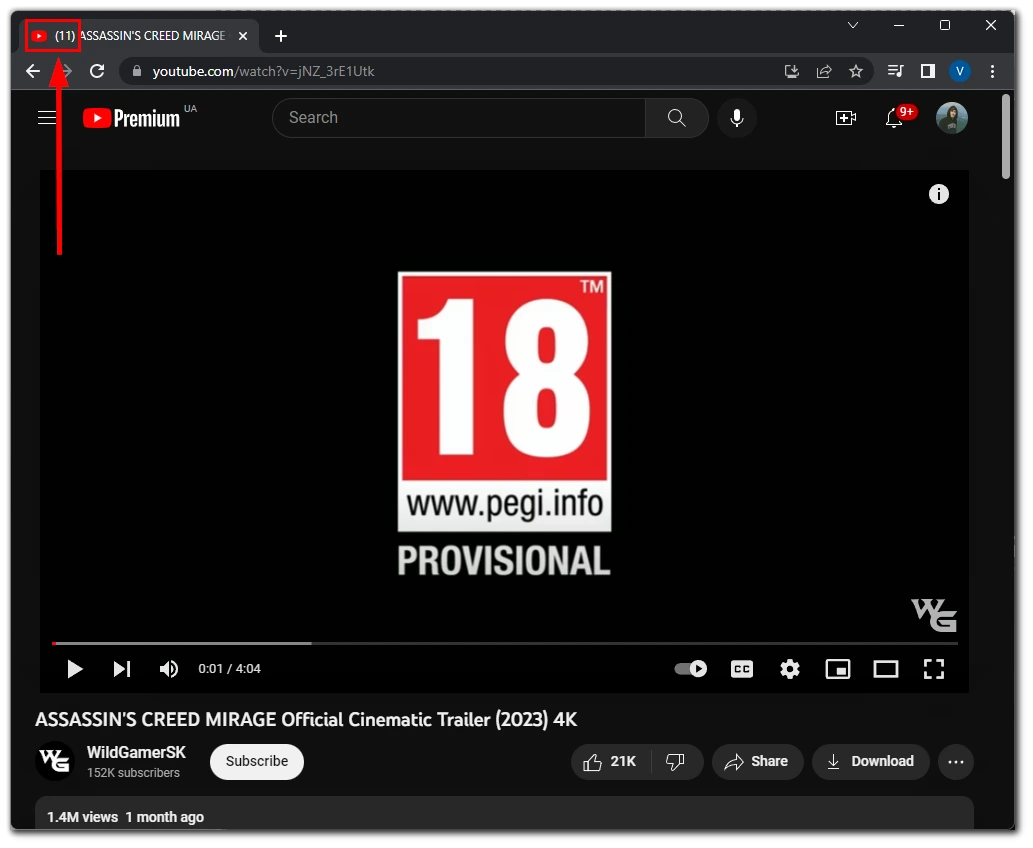Viewport: 1033px width, 848px height.
Task: Open tab search chevron
Action: pyautogui.click(x=852, y=25)
